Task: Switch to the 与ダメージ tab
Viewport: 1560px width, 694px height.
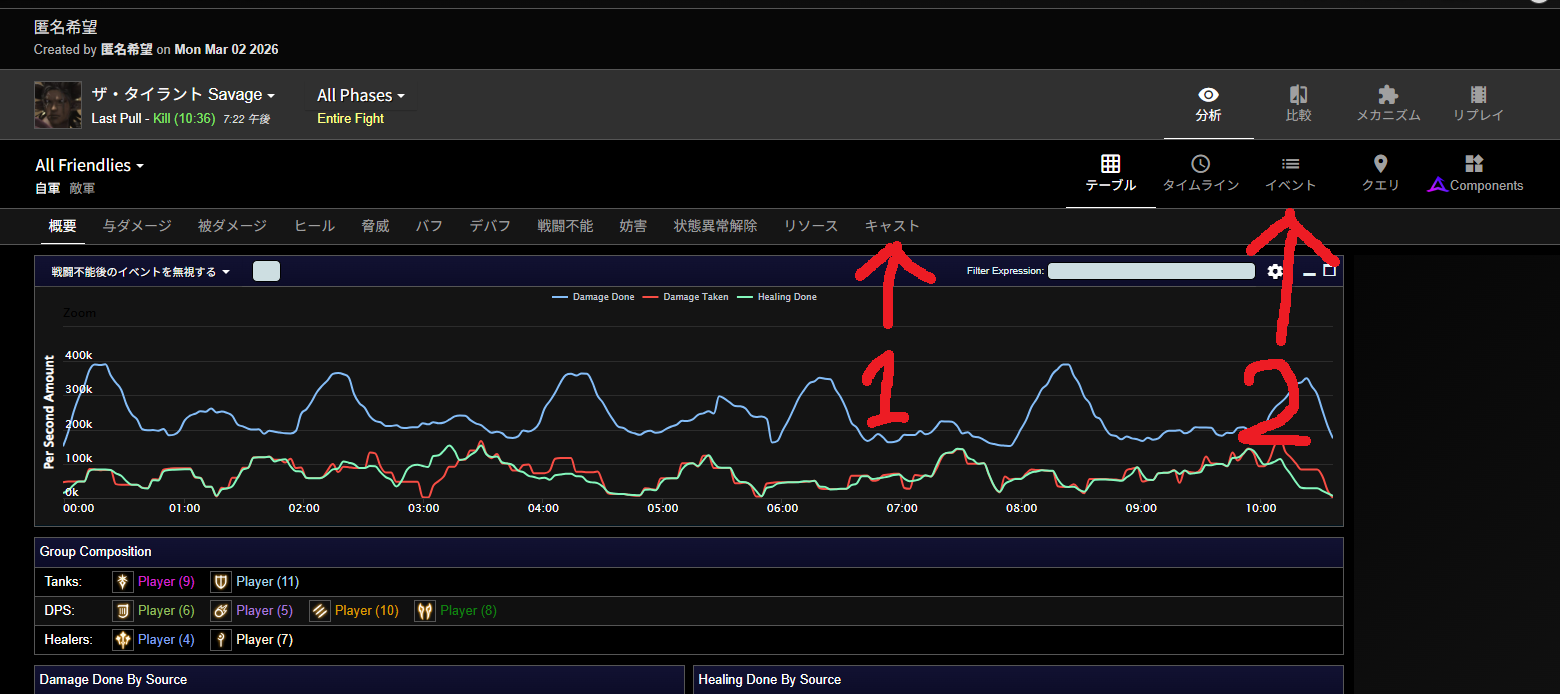Action: [x=137, y=226]
